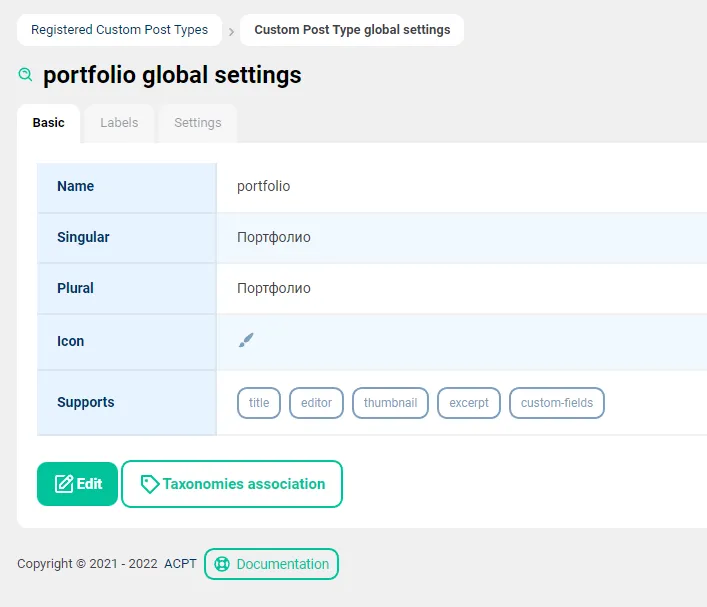Click the lifebuoy icon for Documentation
The height and width of the screenshot is (607, 707).
click(x=222, y=564)
